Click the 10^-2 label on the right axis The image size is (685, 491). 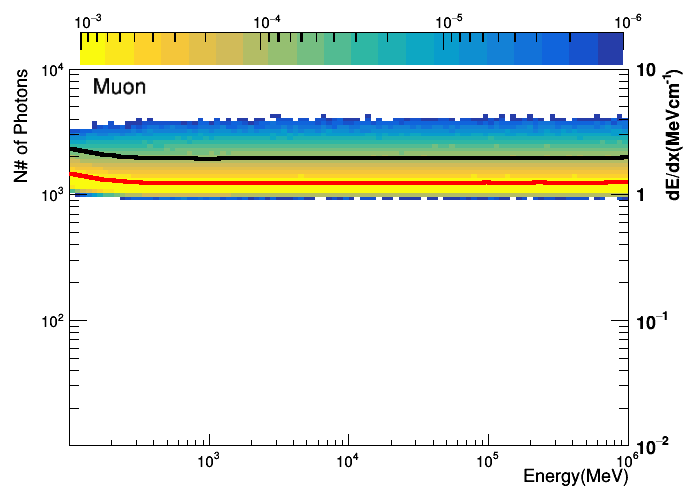652,446
